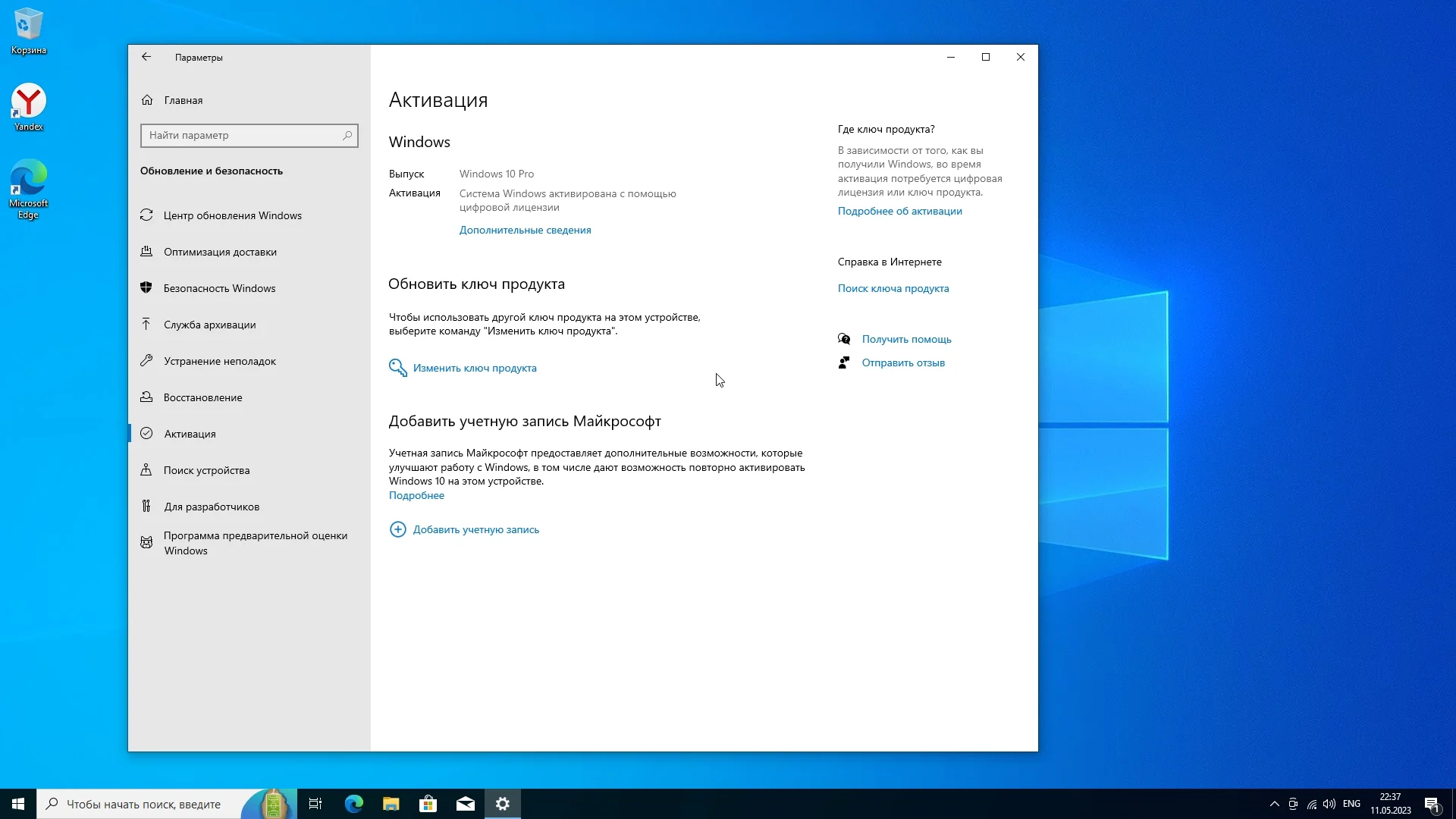Click Отправить отзыв feedback link

coord(902,362)
